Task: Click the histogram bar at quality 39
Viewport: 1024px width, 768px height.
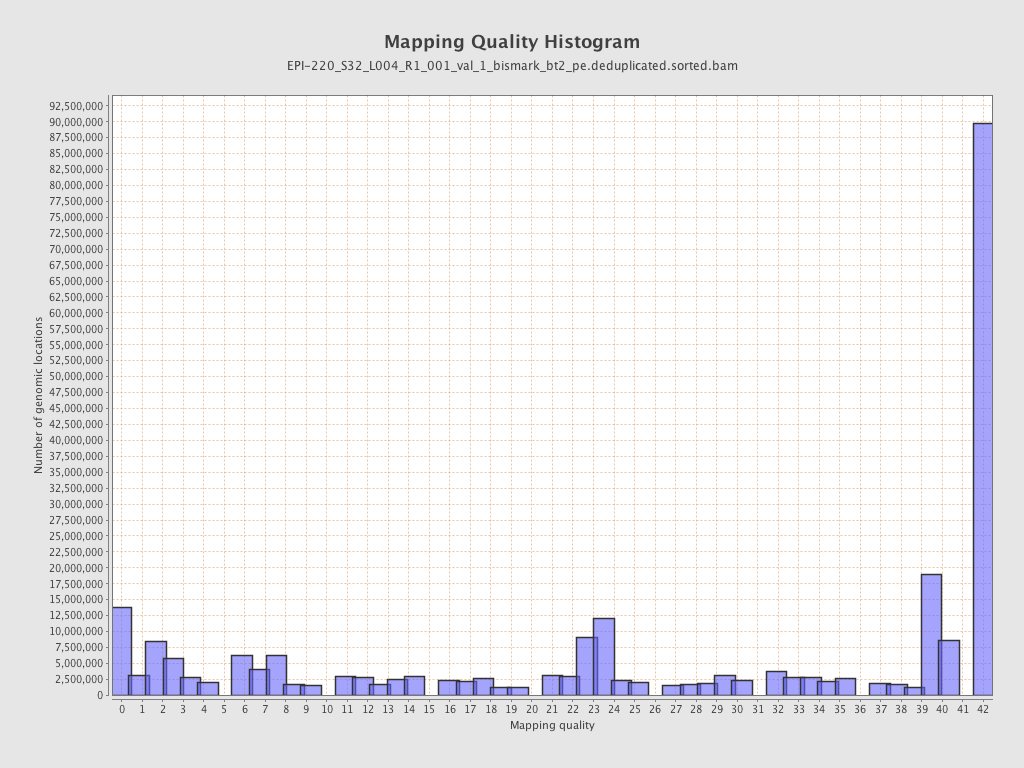Action: tap(931, 635)
